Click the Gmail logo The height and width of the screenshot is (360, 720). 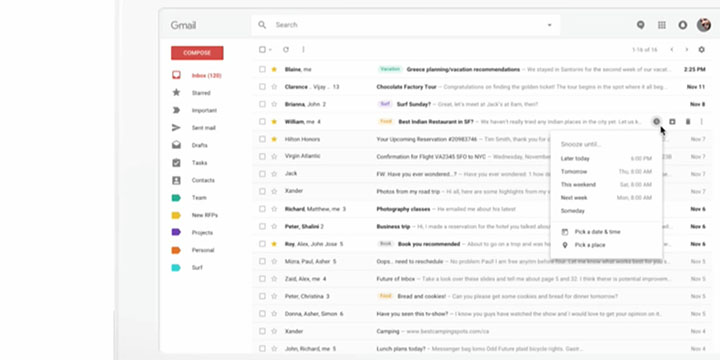(183, 25)
